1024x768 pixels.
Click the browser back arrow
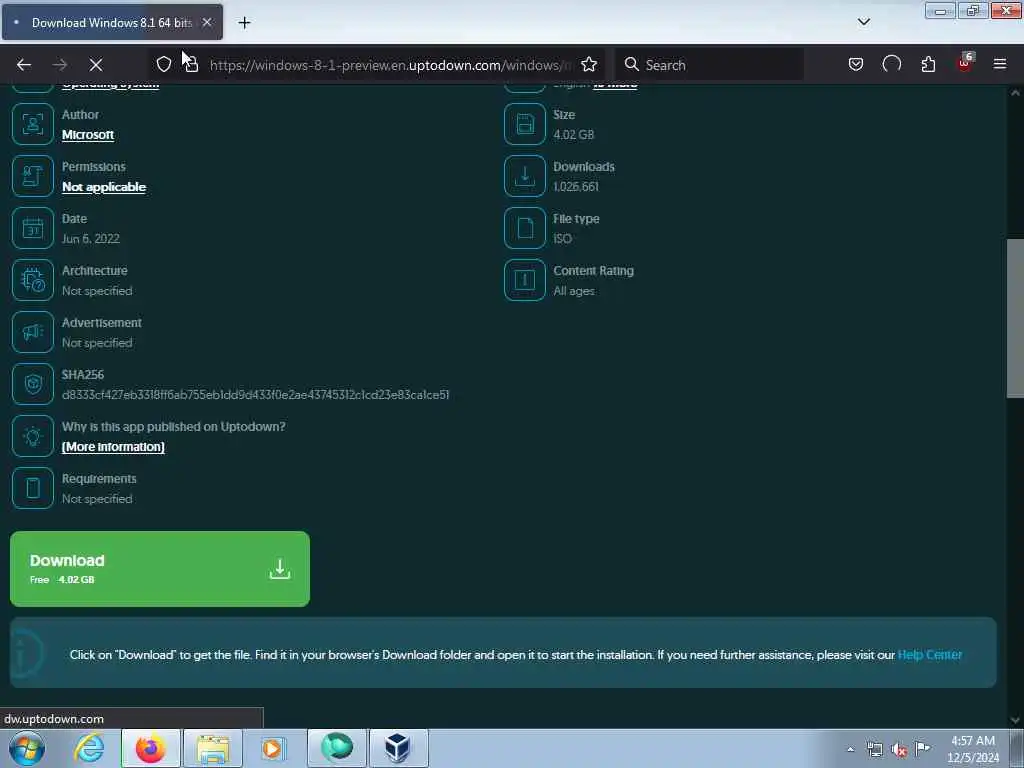pyautogui.click(x=24, y=65)
